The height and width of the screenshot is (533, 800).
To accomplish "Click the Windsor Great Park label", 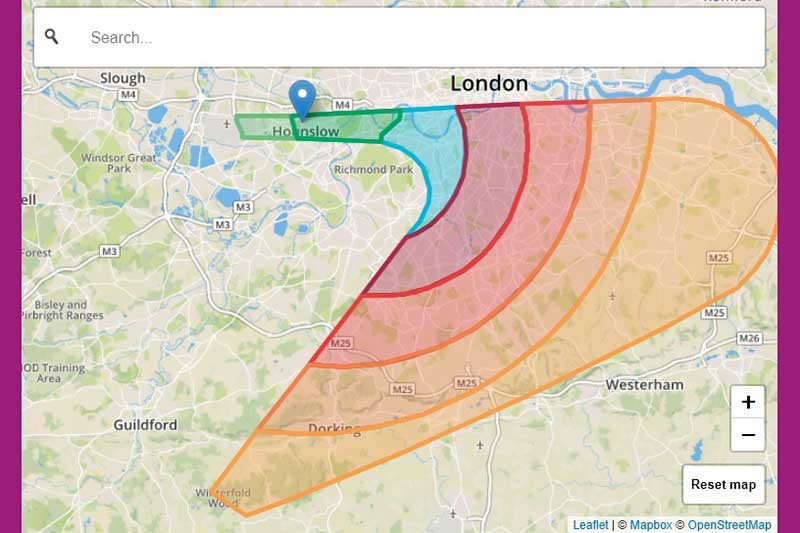I will click(x=118, y=163).
